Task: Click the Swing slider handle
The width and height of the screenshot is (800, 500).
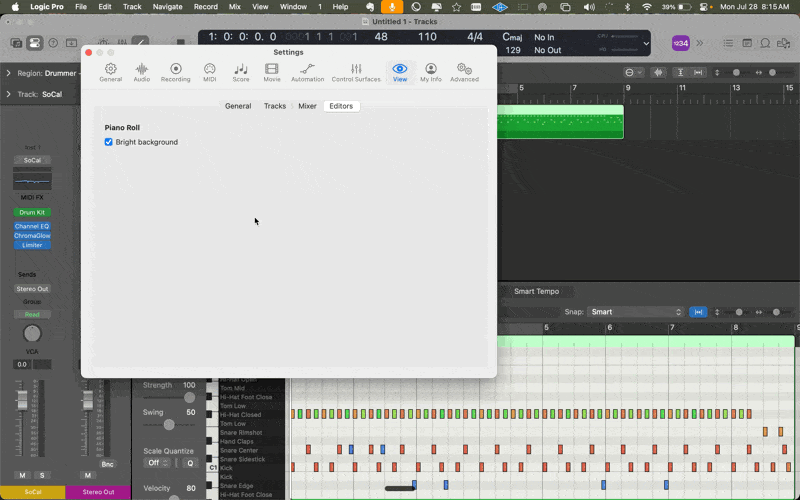Action: tap(167, 424)
